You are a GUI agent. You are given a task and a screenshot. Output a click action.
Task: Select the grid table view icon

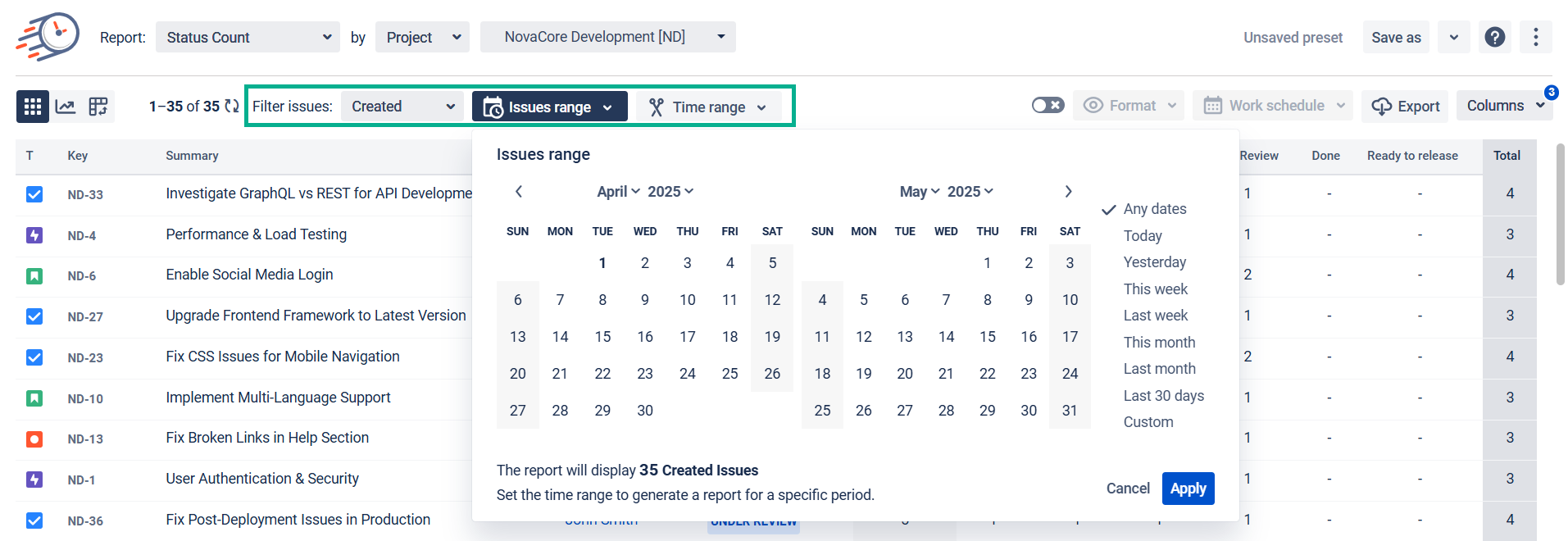point(33,107)
